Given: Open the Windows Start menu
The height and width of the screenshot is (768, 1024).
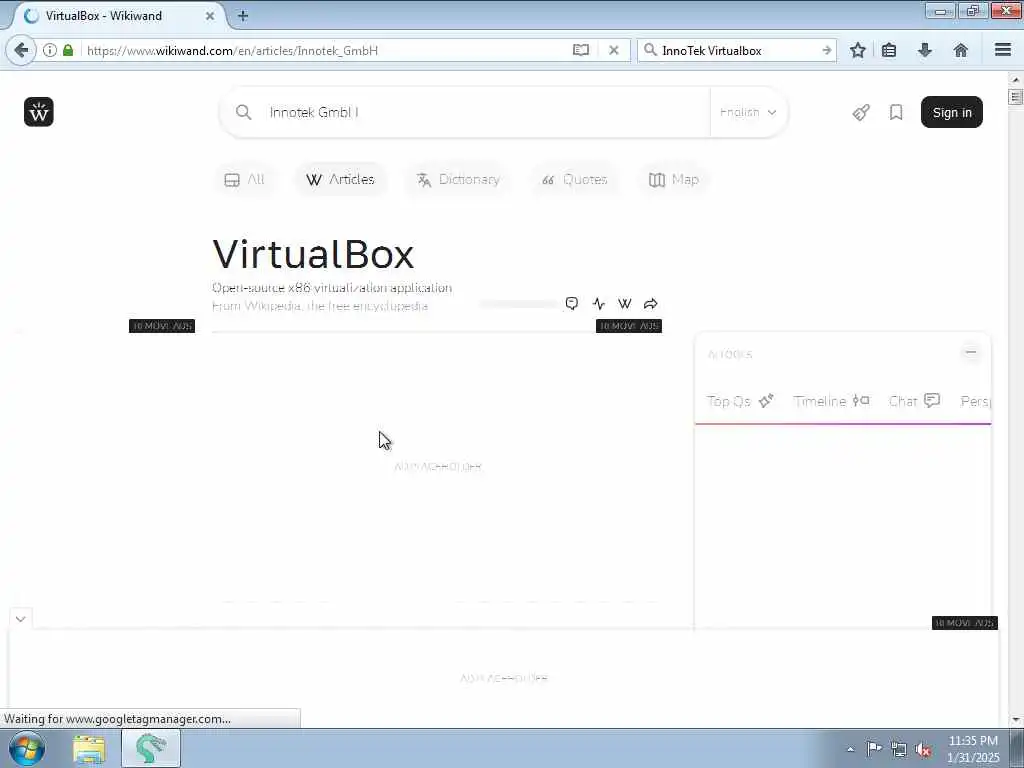Looking at the screenshot, I should tap(27, 748).
